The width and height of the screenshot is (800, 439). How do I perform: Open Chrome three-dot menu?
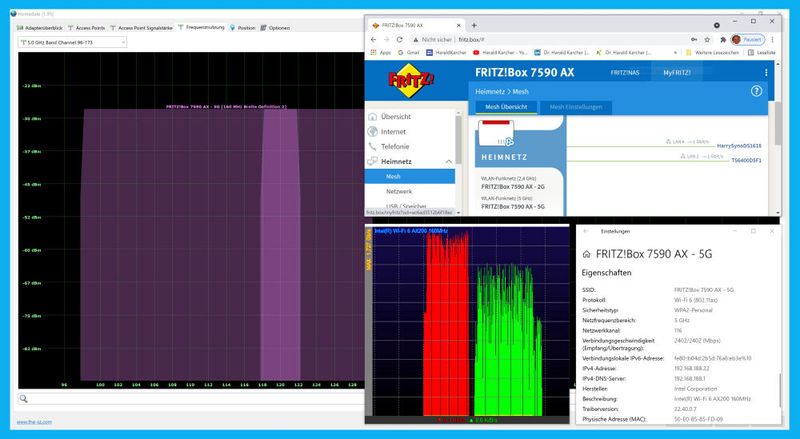tap(772, 39)
